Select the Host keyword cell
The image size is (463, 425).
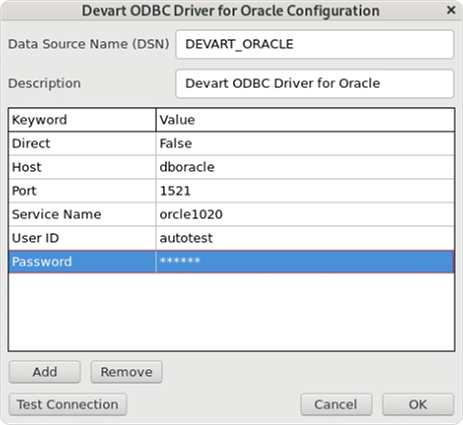pyautogui.click(x=82, y=167)
